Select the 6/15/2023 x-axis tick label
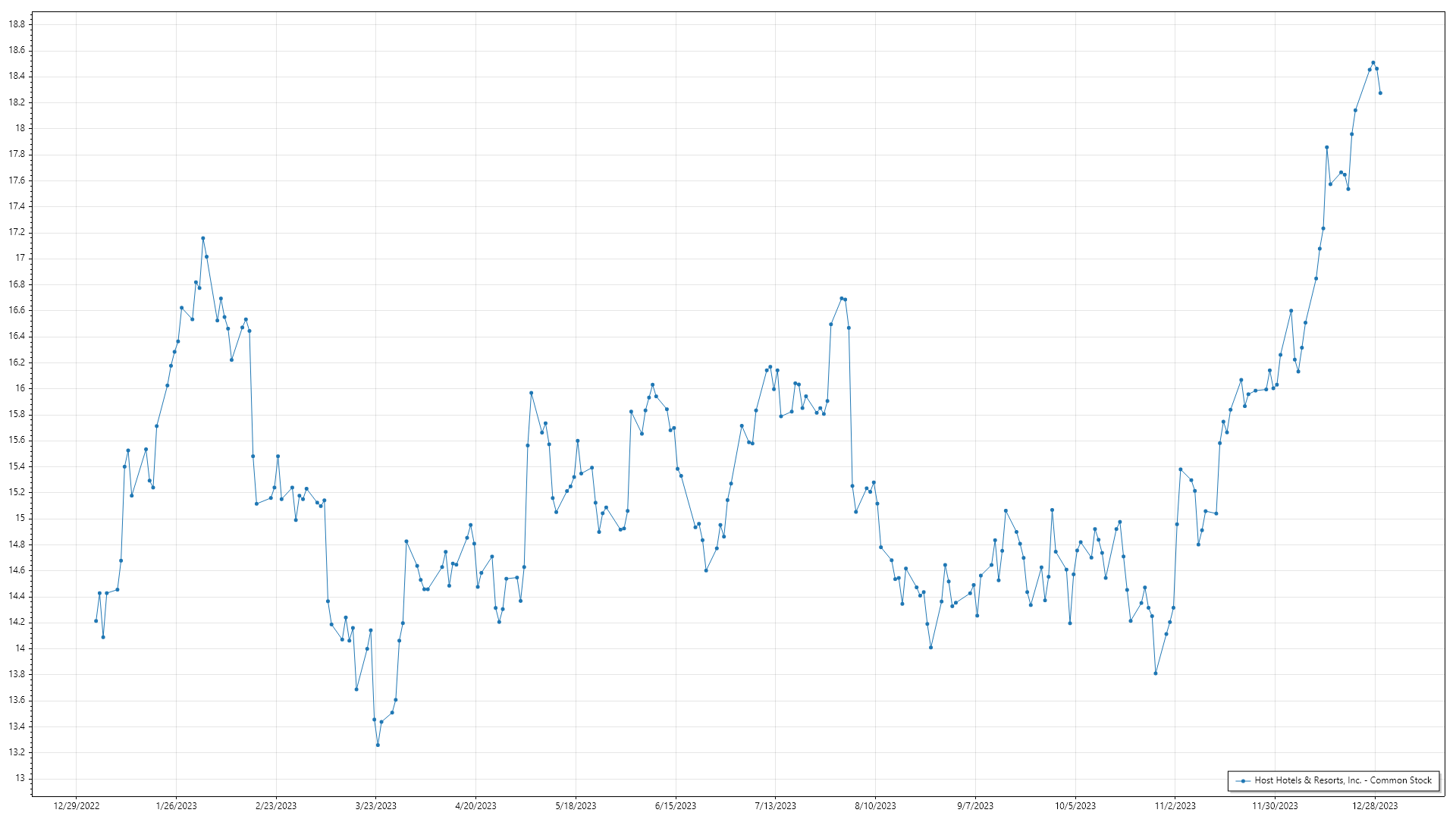This screenshot has width=1456, height=819. coord(676,806)
